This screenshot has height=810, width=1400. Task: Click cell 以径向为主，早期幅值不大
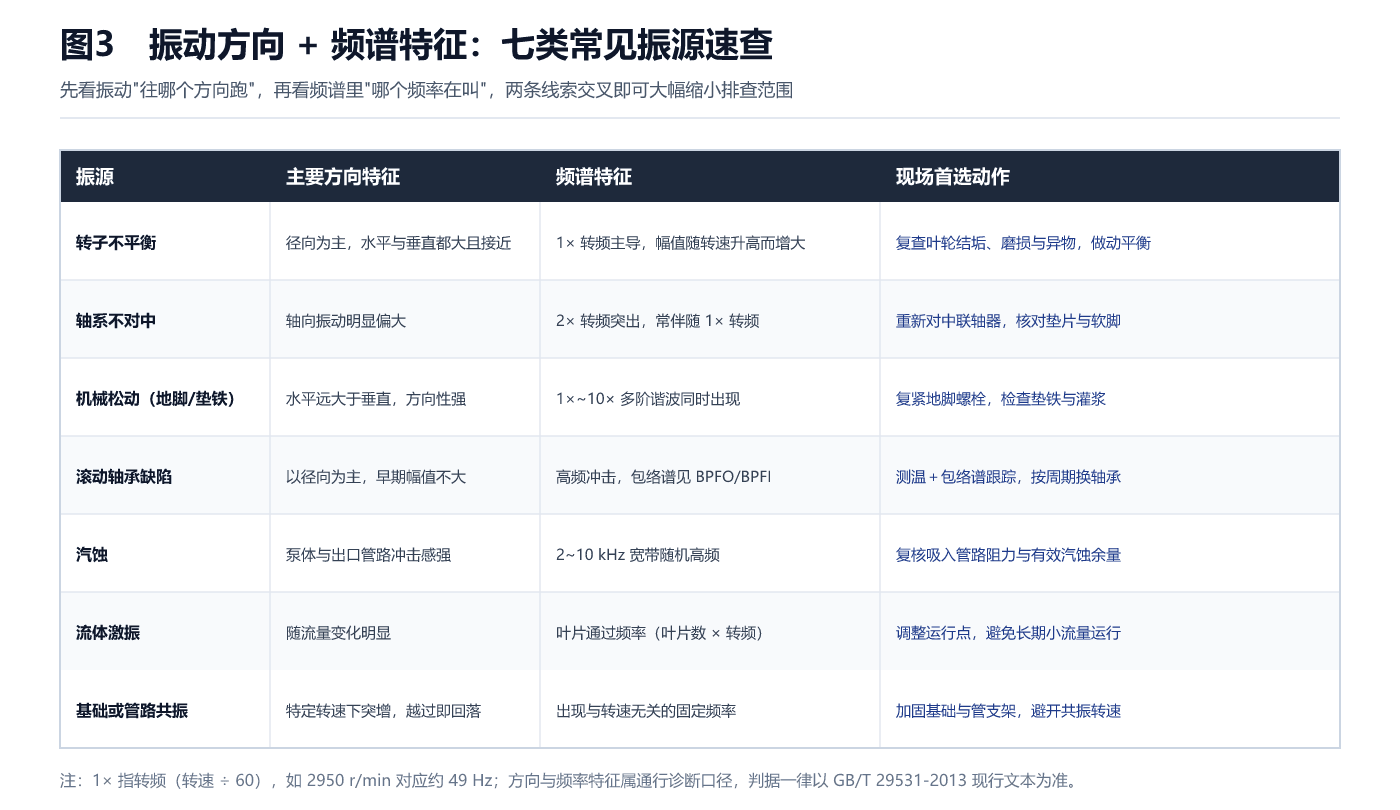376,477
